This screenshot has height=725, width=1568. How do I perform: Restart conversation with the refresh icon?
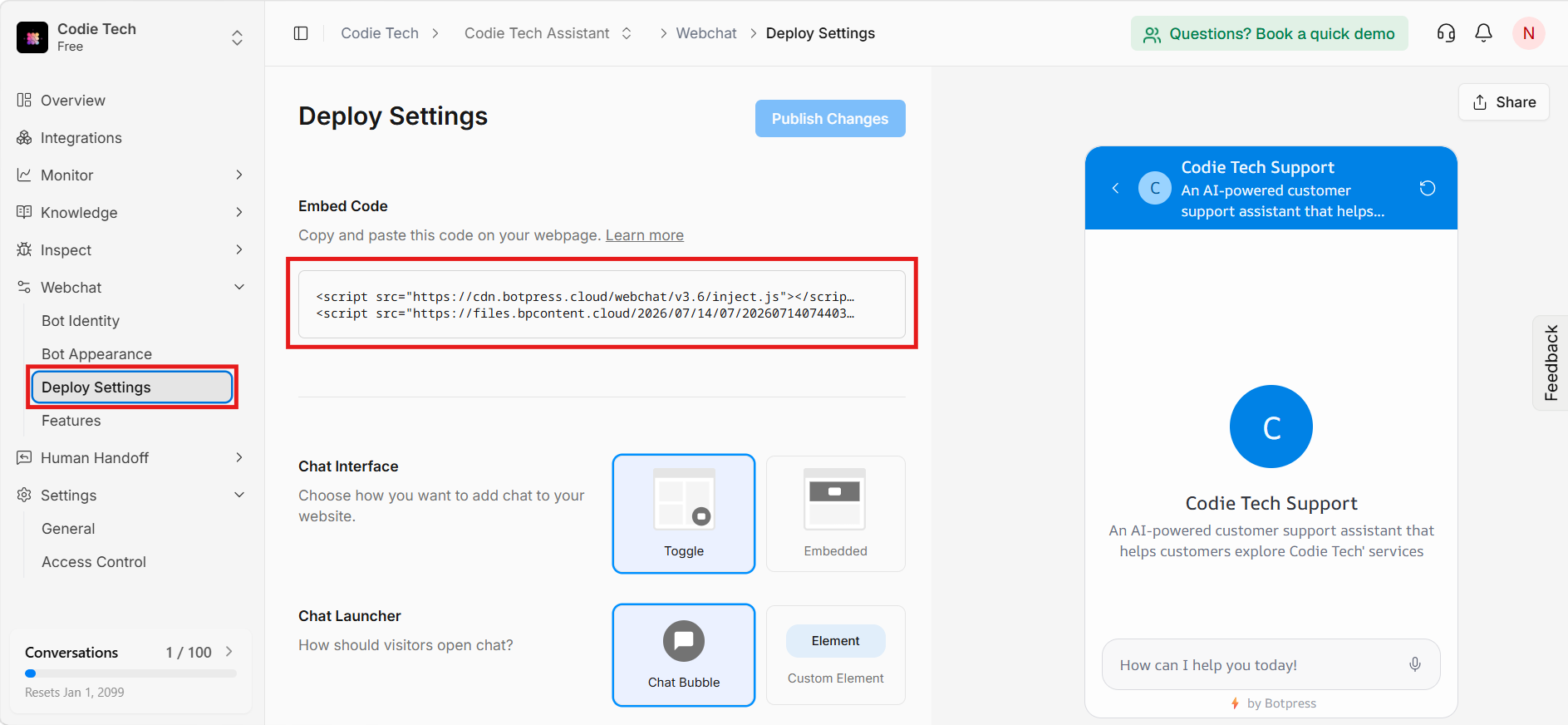pyautogui.click(x=1428, y=188)
